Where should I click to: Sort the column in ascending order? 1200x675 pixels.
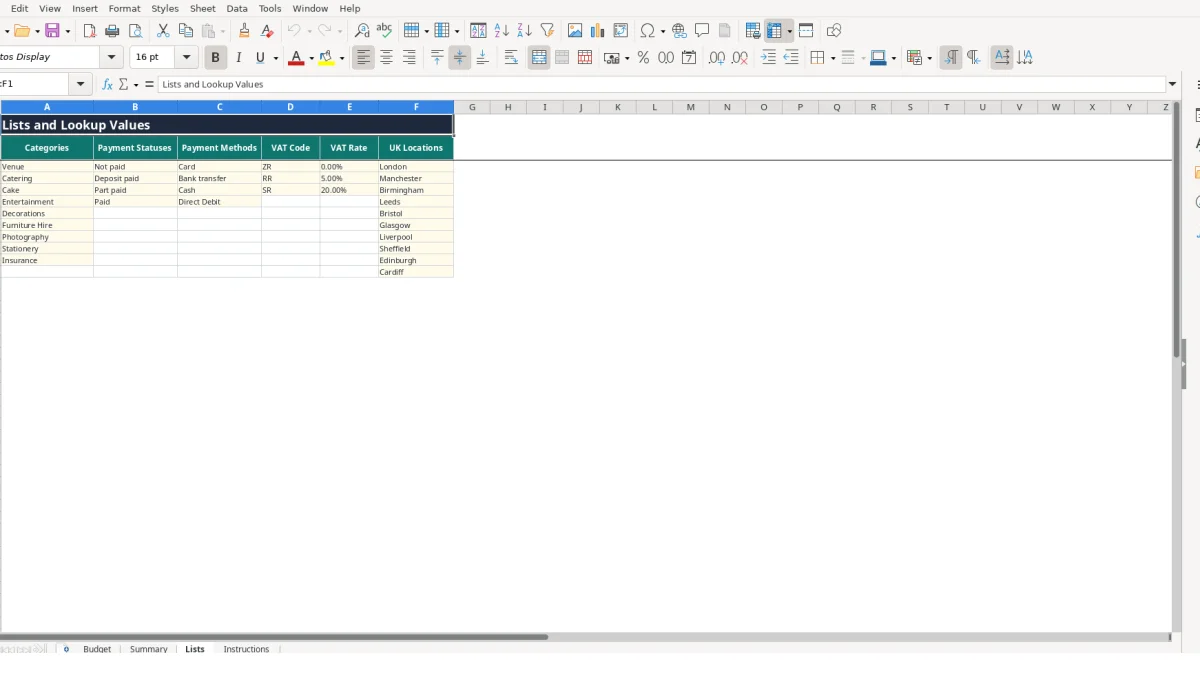pos(501,31)
